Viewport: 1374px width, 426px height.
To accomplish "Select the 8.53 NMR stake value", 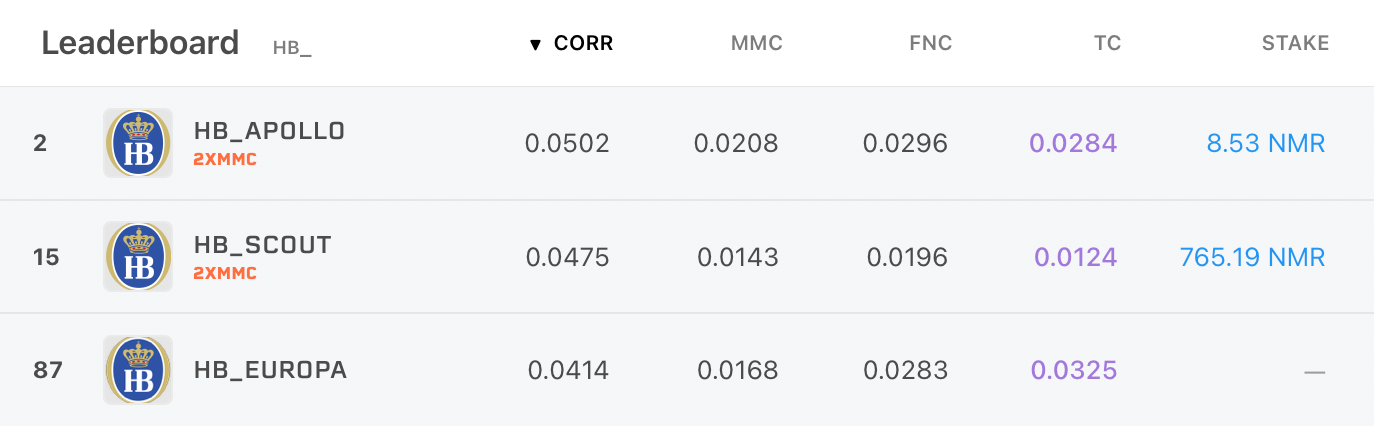I will pos(1266,144).
